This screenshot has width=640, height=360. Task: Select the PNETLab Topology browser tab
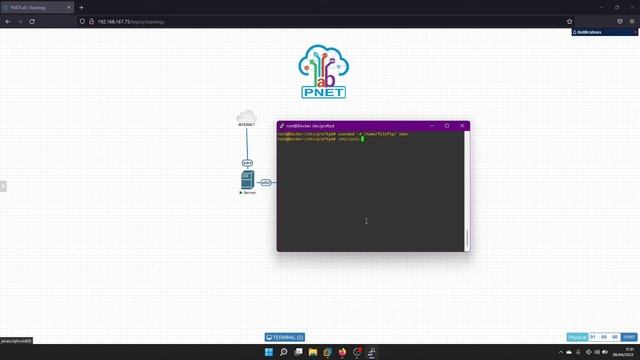[37, 7]
